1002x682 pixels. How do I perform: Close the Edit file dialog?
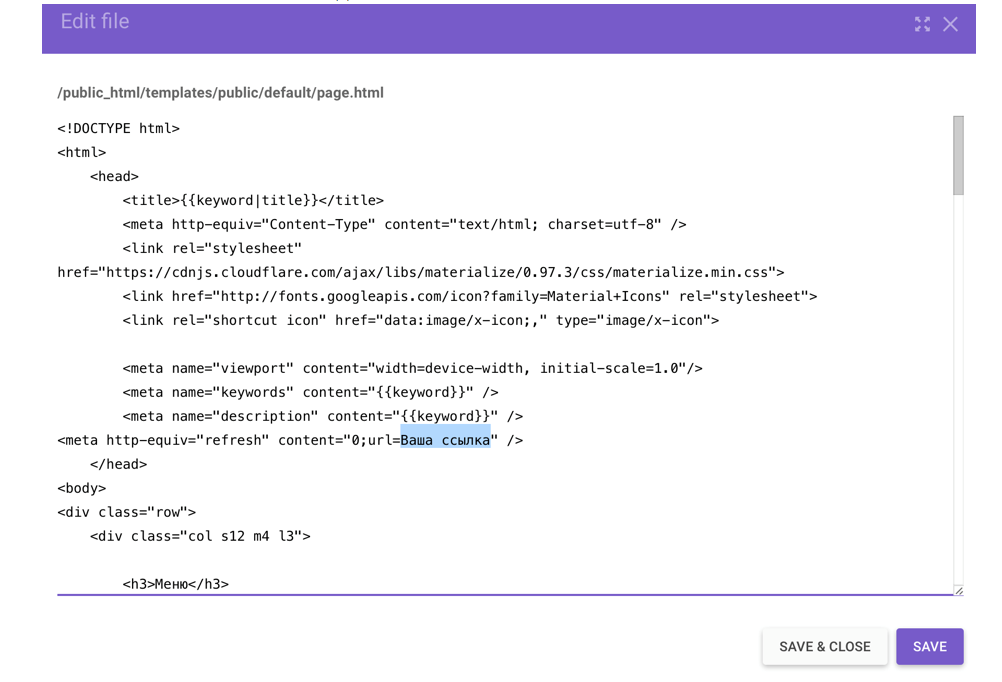[950, 24]
